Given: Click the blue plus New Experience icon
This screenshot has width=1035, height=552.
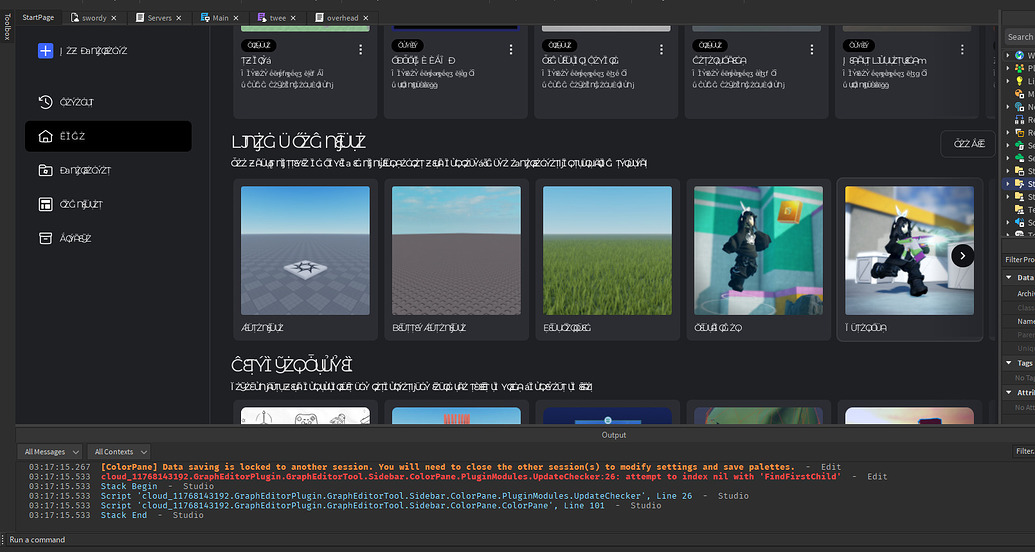Looking at the screenshot, I should click(45, 51).
